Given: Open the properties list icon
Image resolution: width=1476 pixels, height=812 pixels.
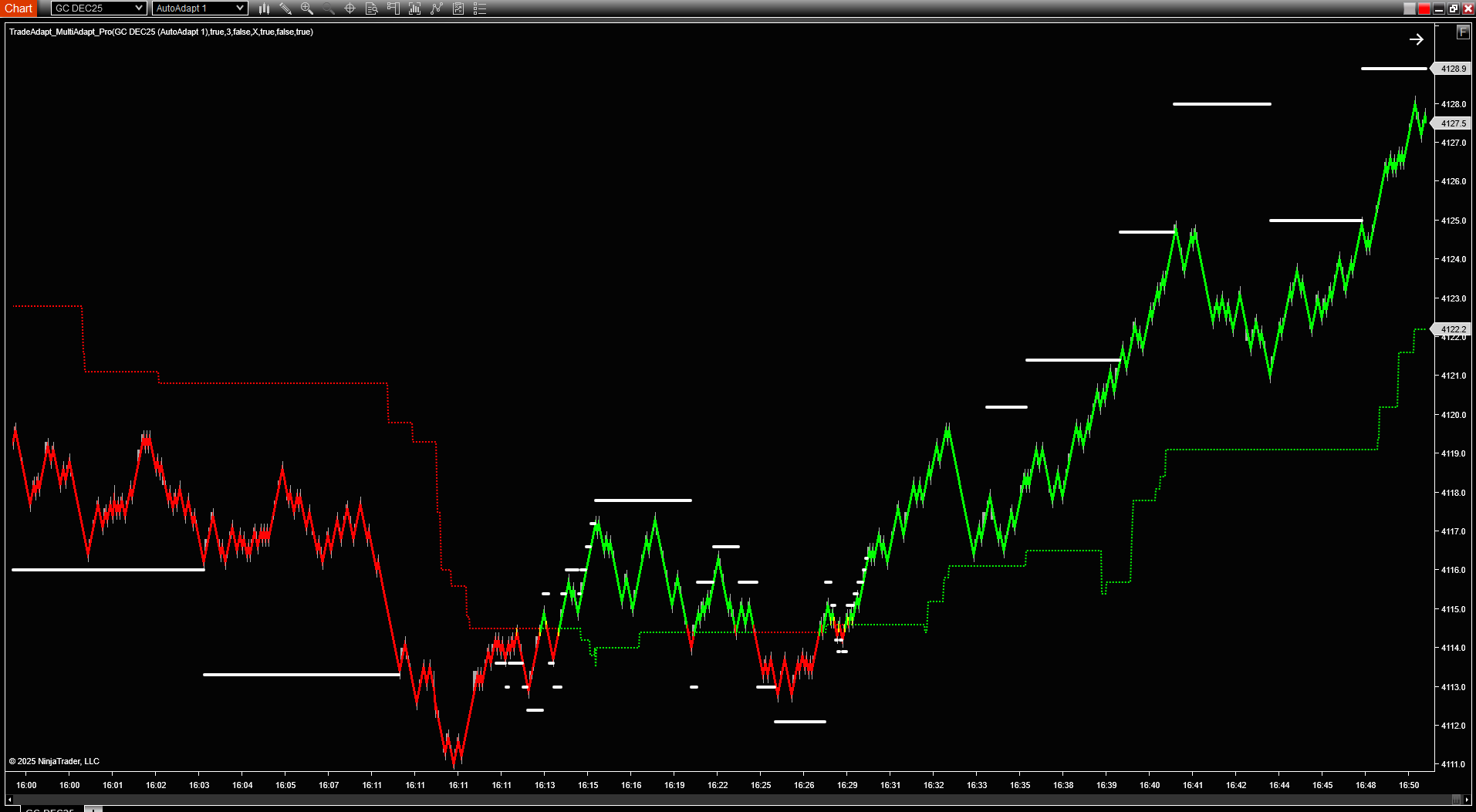Looking at the screenshot, I should [479, 8].
